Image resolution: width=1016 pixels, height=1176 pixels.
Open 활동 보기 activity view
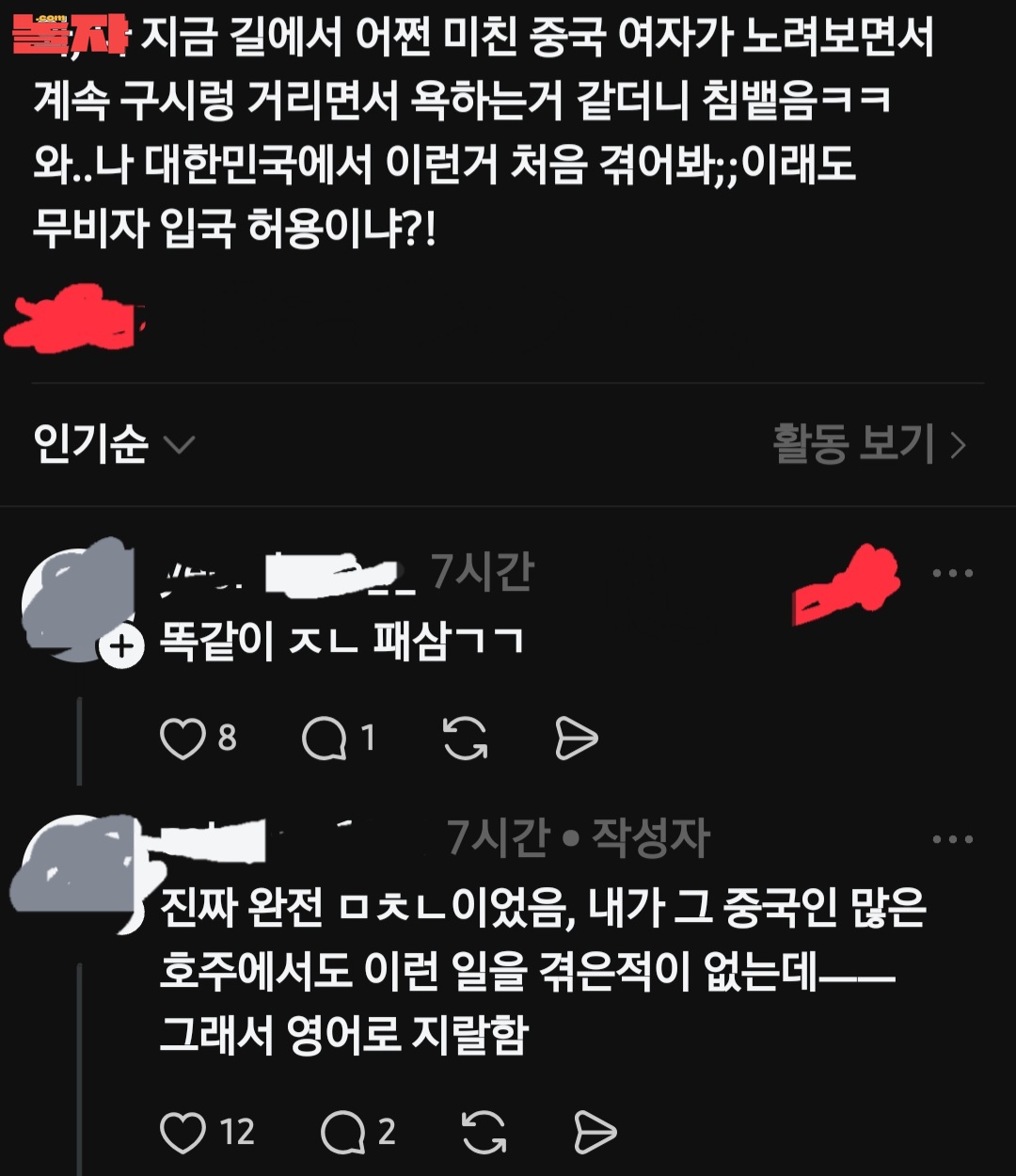pyautogui.click(x=869, y=443)
